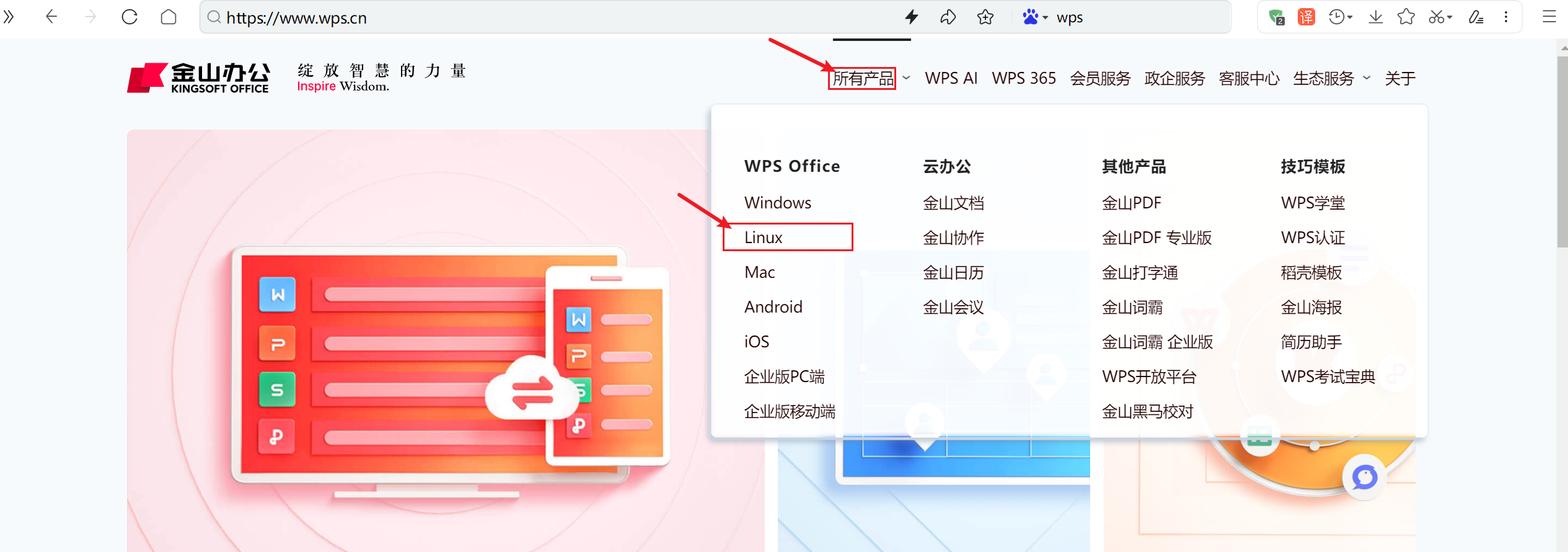Open the scissors screenshot tool dropdown
1568x552 pixels.
point(1440,17)
